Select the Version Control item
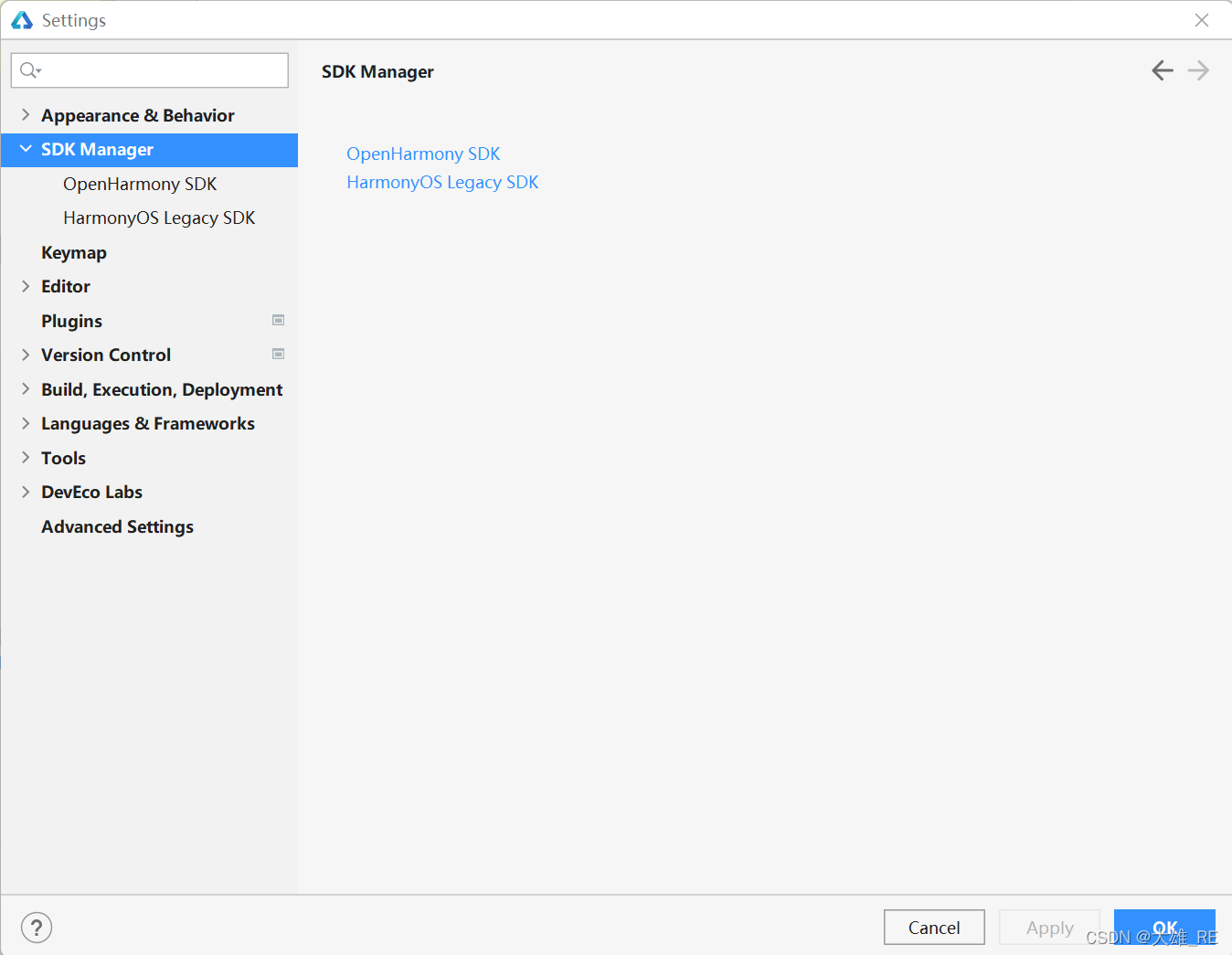The width and height of the screenshot is (1232, 955). coord(149,355)
